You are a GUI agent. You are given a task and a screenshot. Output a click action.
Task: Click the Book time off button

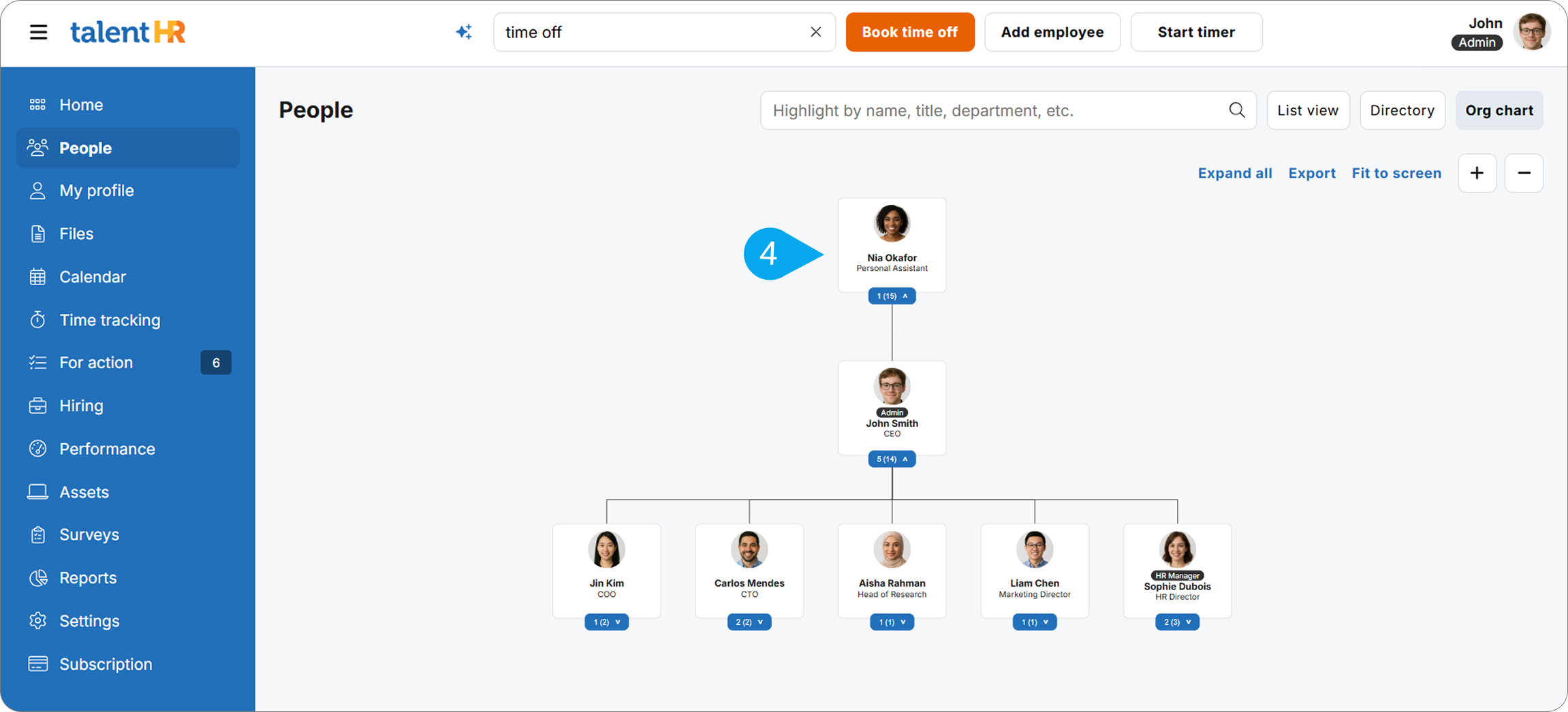(x=909, y=31)
